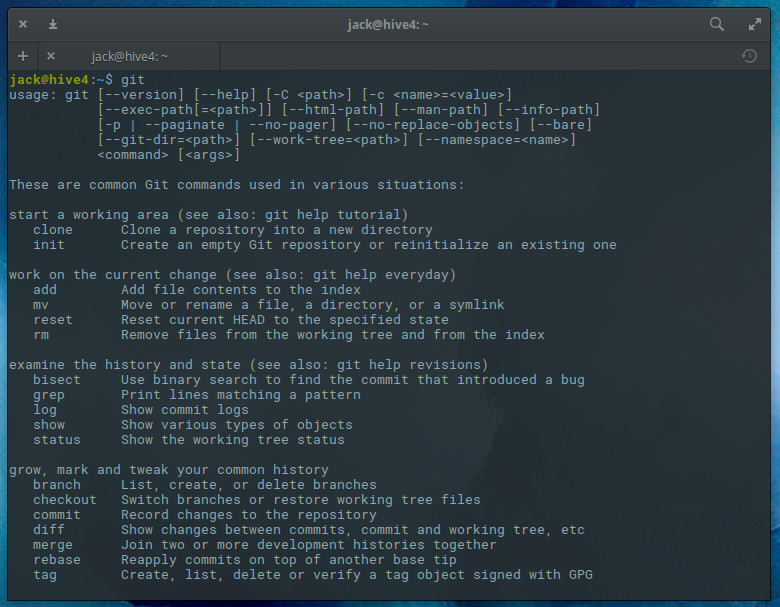Click 'grow, mark and tweak' heading
The width and height of the screenshot is (780, 607).
pyautogui.click(x=169, y=470)
